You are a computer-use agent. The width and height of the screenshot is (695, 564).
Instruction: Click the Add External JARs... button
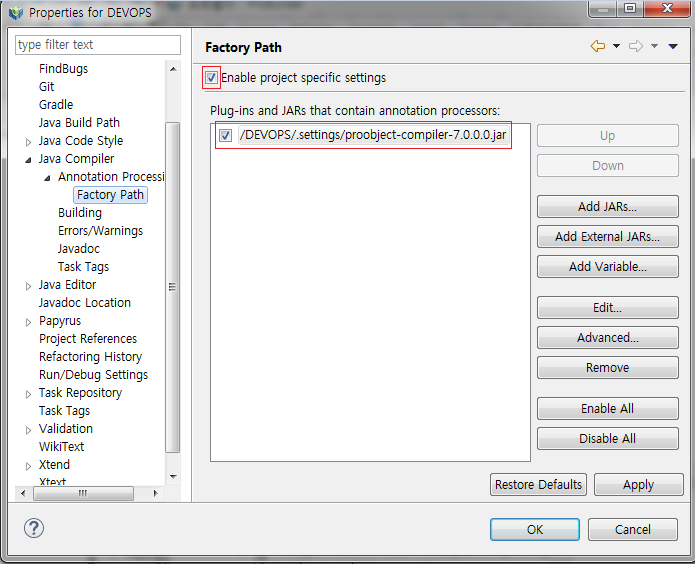[608, 237]
